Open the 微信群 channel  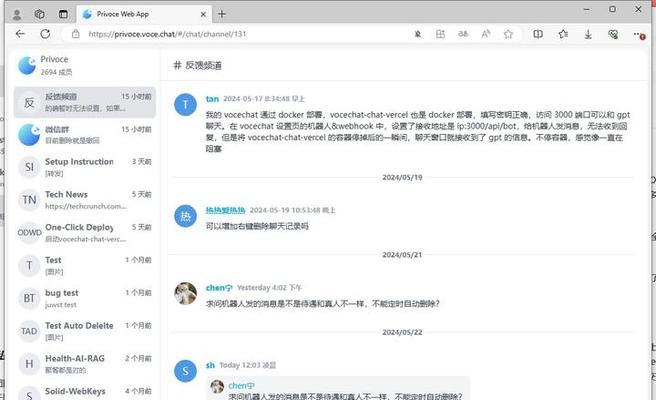coord(85,135)
